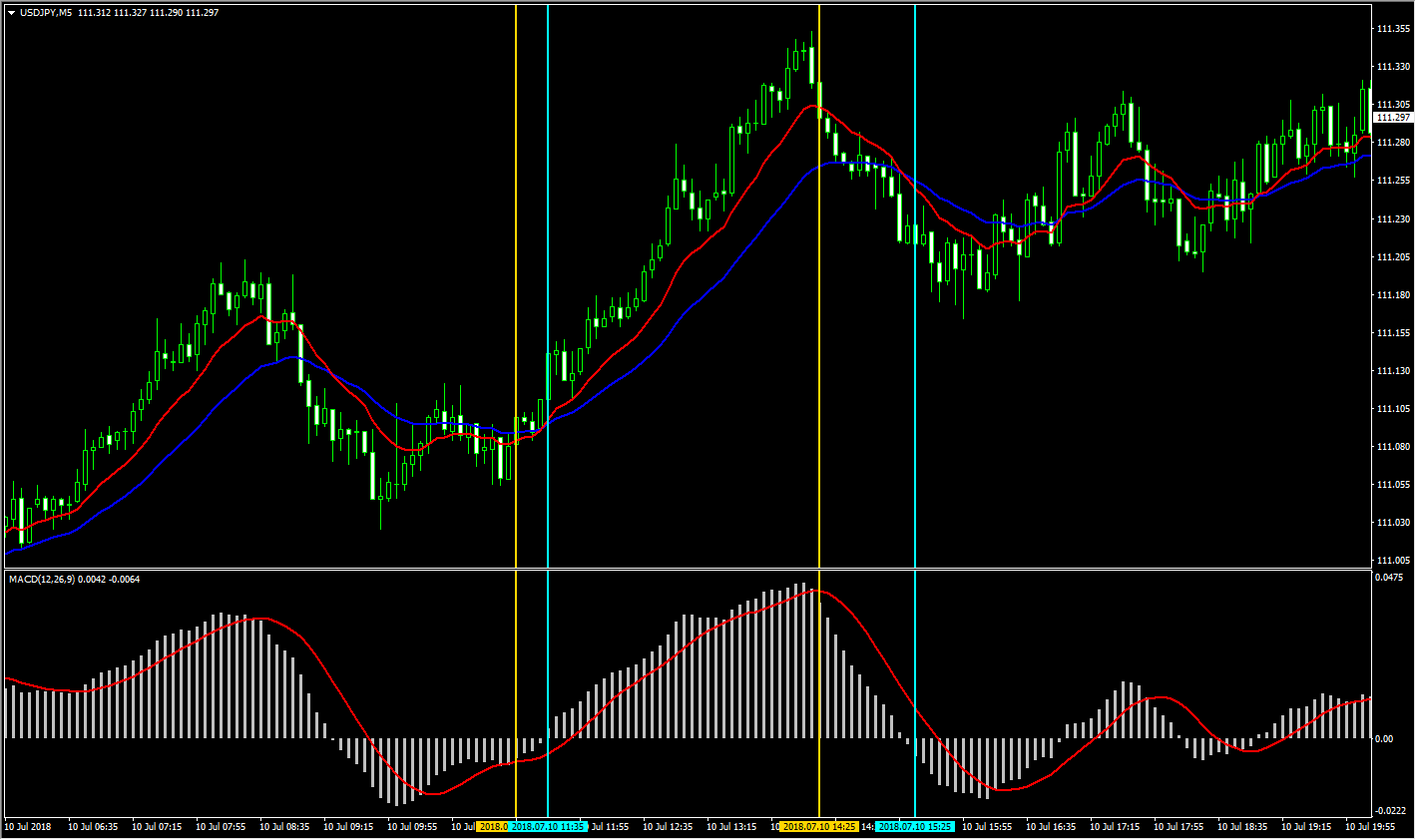Click the 111.355 price scale value
This screenshot has height=840, width=1416.
click(x=1393, y=29)
